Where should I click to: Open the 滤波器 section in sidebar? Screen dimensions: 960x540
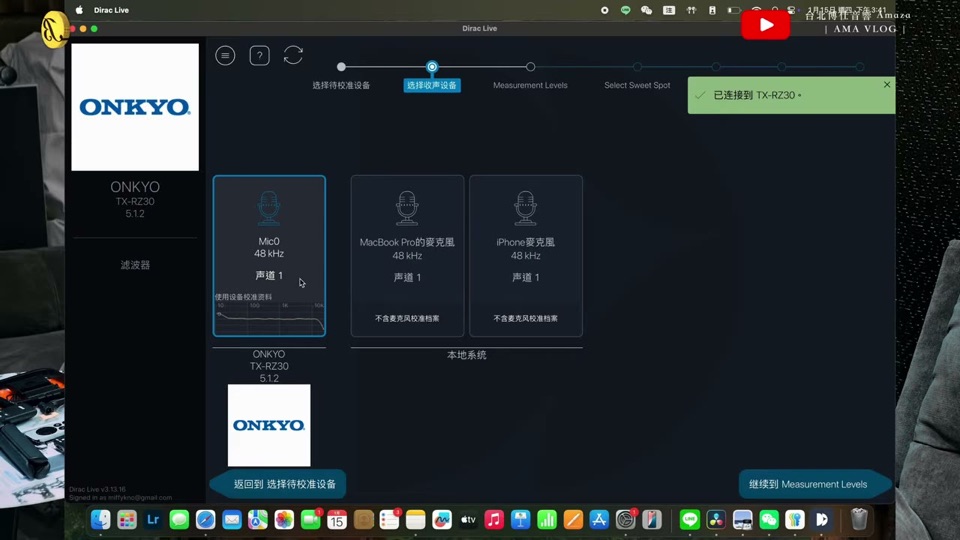pyautogui.click(x=135, y=265)
